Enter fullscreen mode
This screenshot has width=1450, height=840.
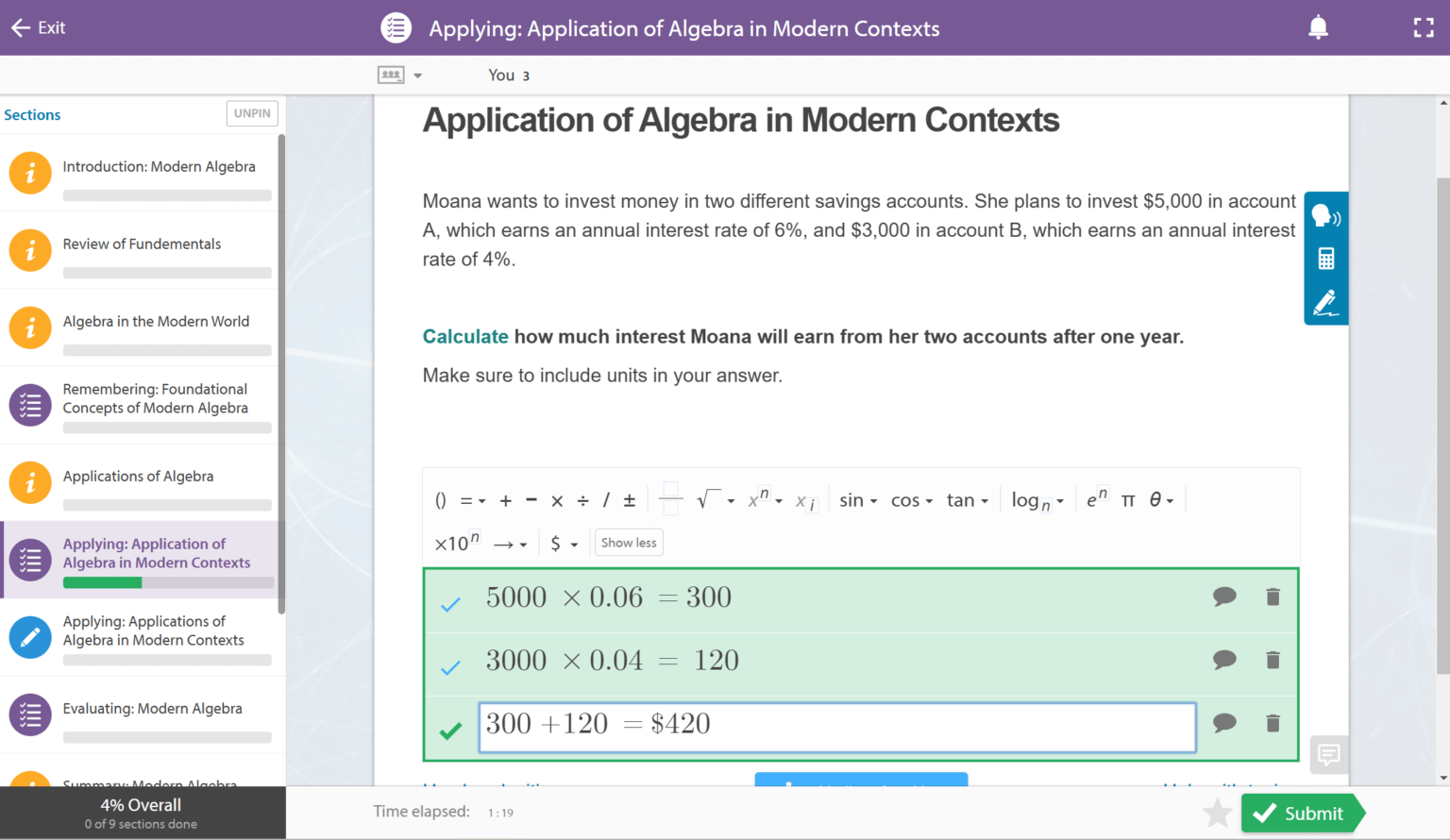click(x=1423, y=27)
